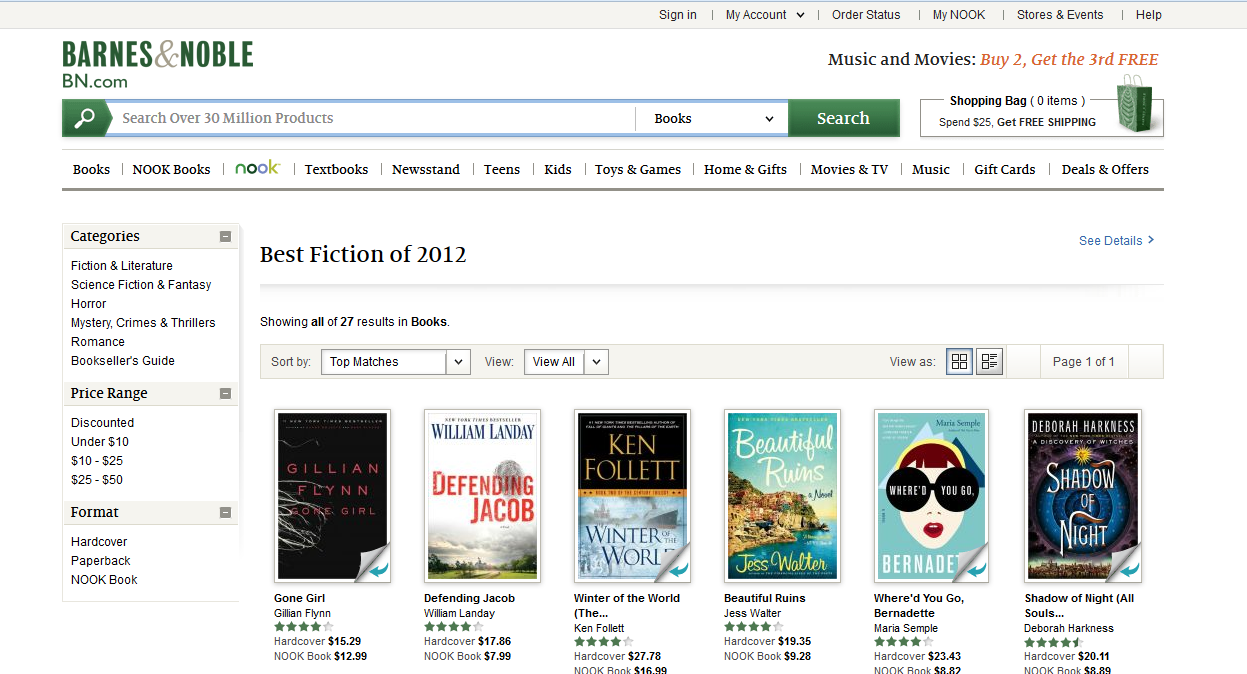Image resolution: width=1247 pixels, height=674 pixels.
Task: Switch to list view layout
Action: (989, 362)
